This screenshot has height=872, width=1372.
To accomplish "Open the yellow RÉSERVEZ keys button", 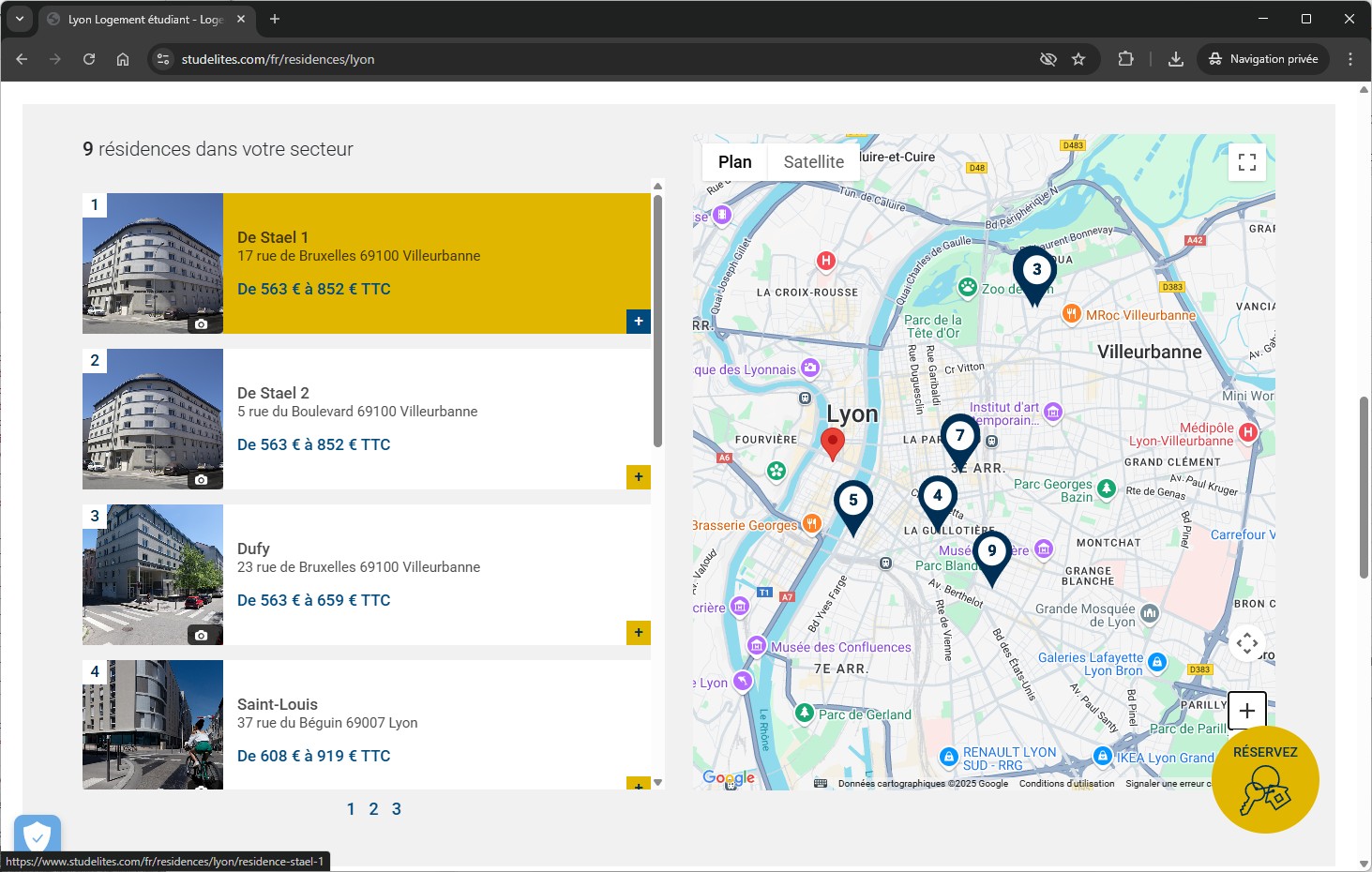I will [1265, 779].
